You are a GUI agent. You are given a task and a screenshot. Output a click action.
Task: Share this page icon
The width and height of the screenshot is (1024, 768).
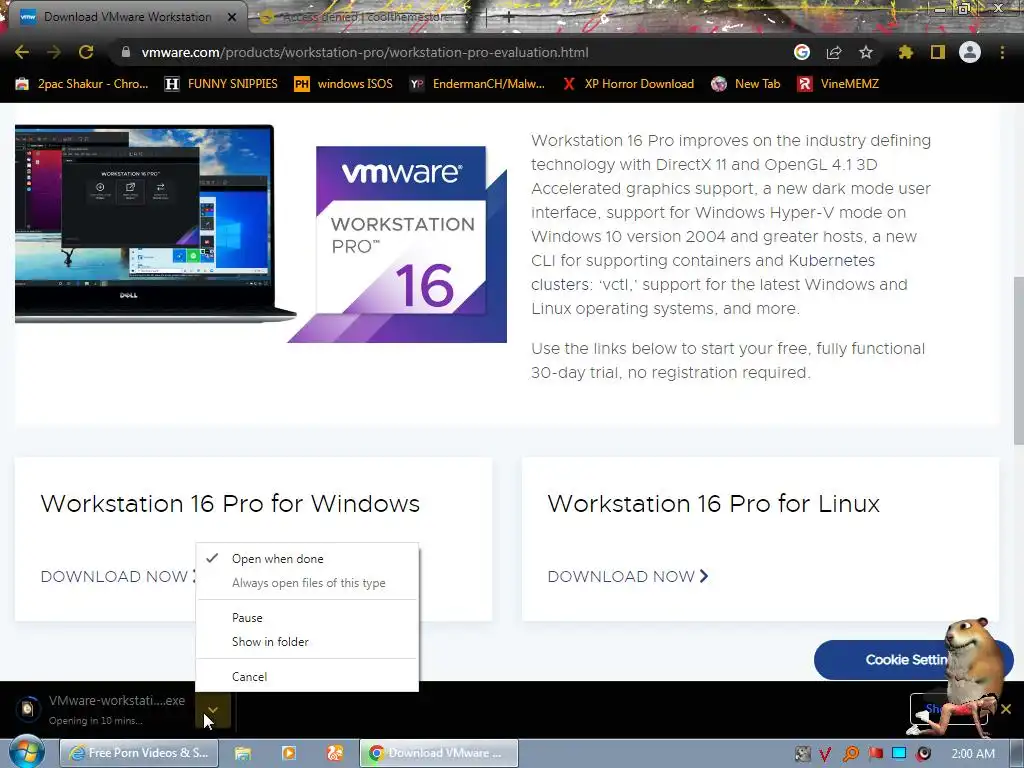pyautogui.click(x=834, y=52)
